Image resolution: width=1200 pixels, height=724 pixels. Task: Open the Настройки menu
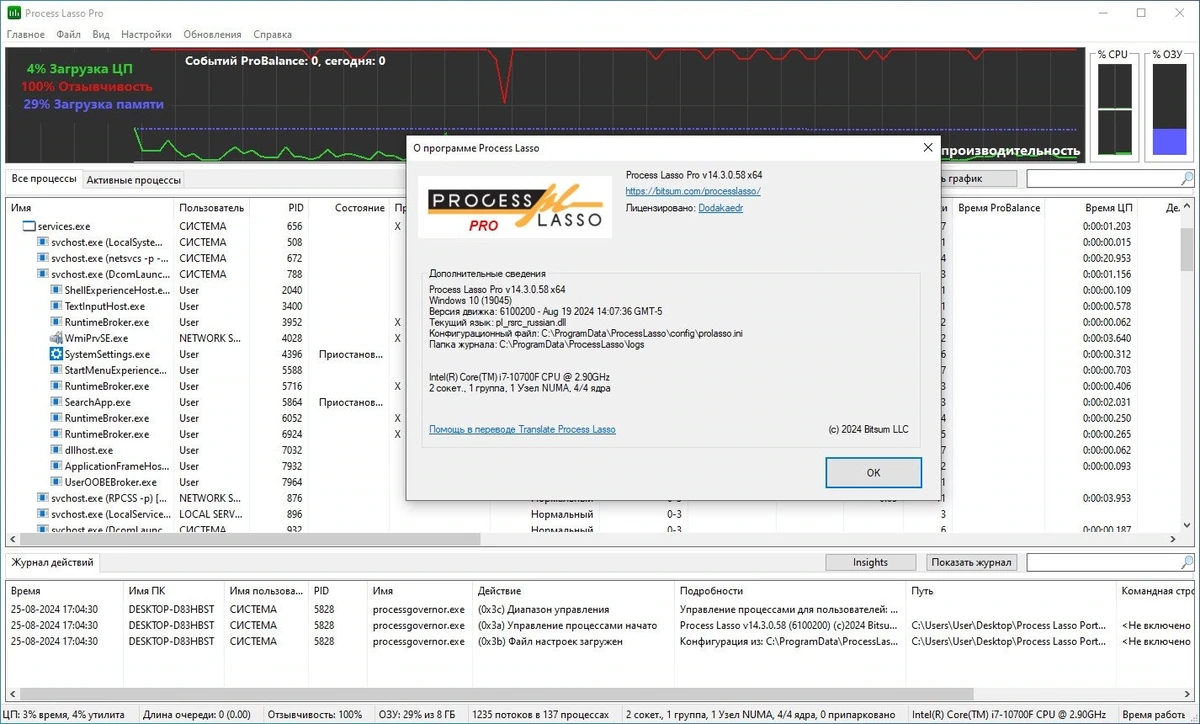tap(146, 34)
